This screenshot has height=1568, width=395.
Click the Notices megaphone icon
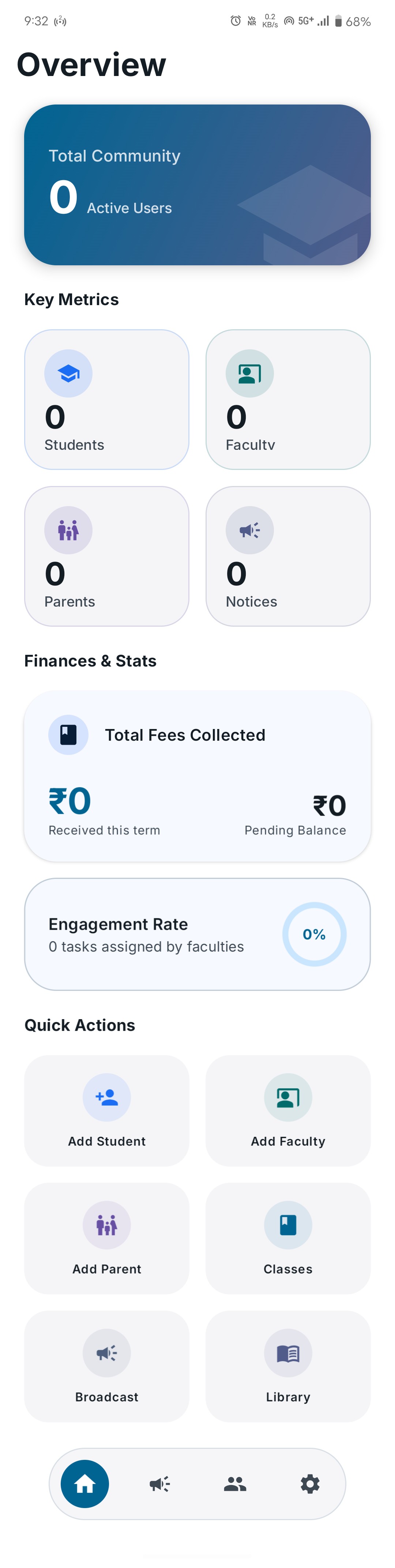coord(249,529)
